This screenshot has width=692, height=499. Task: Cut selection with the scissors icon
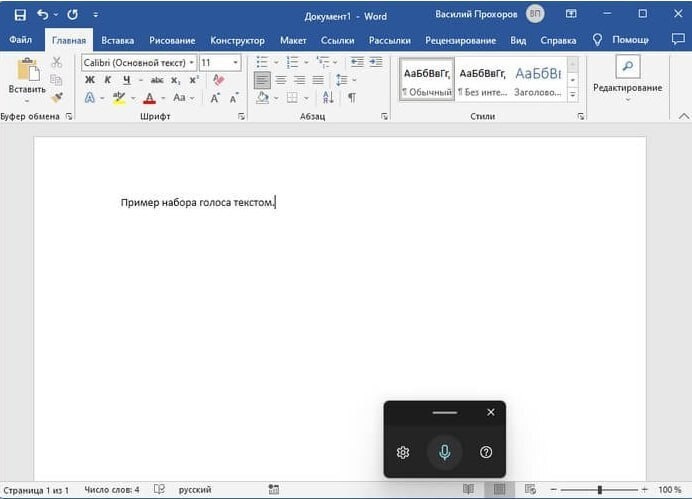tap(56, 62)
